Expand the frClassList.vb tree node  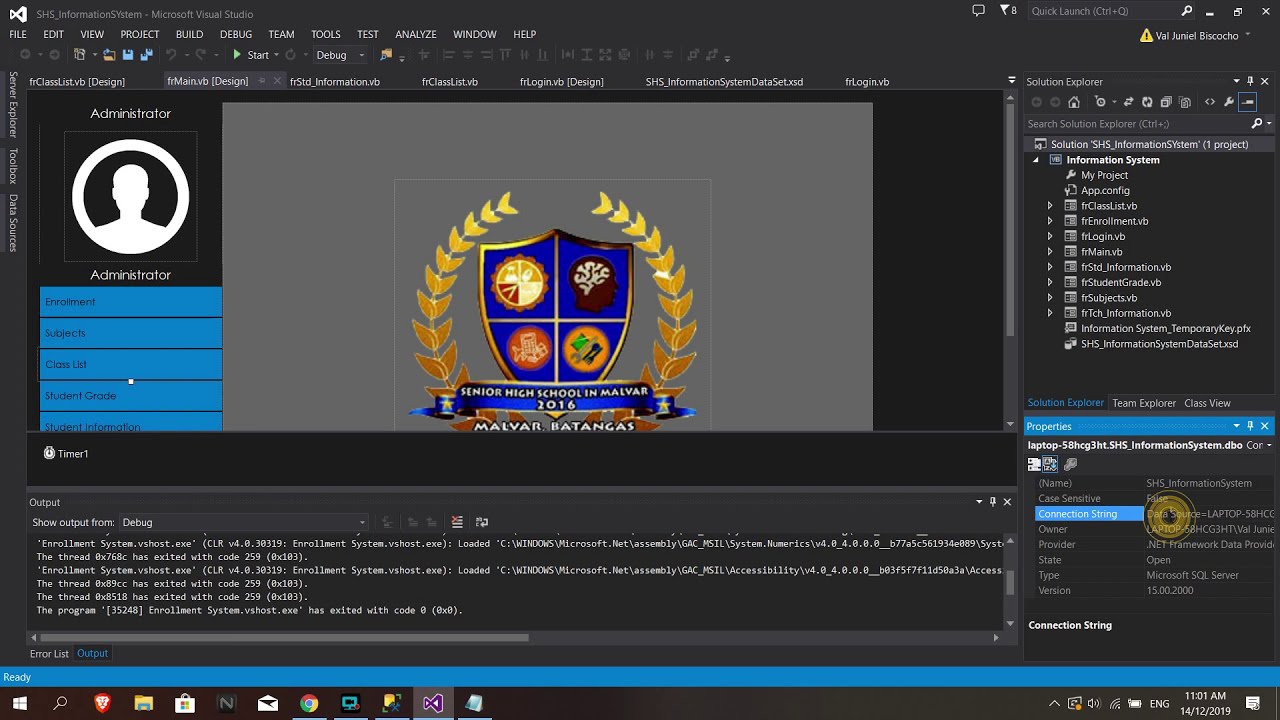[x=1050, y=206]
